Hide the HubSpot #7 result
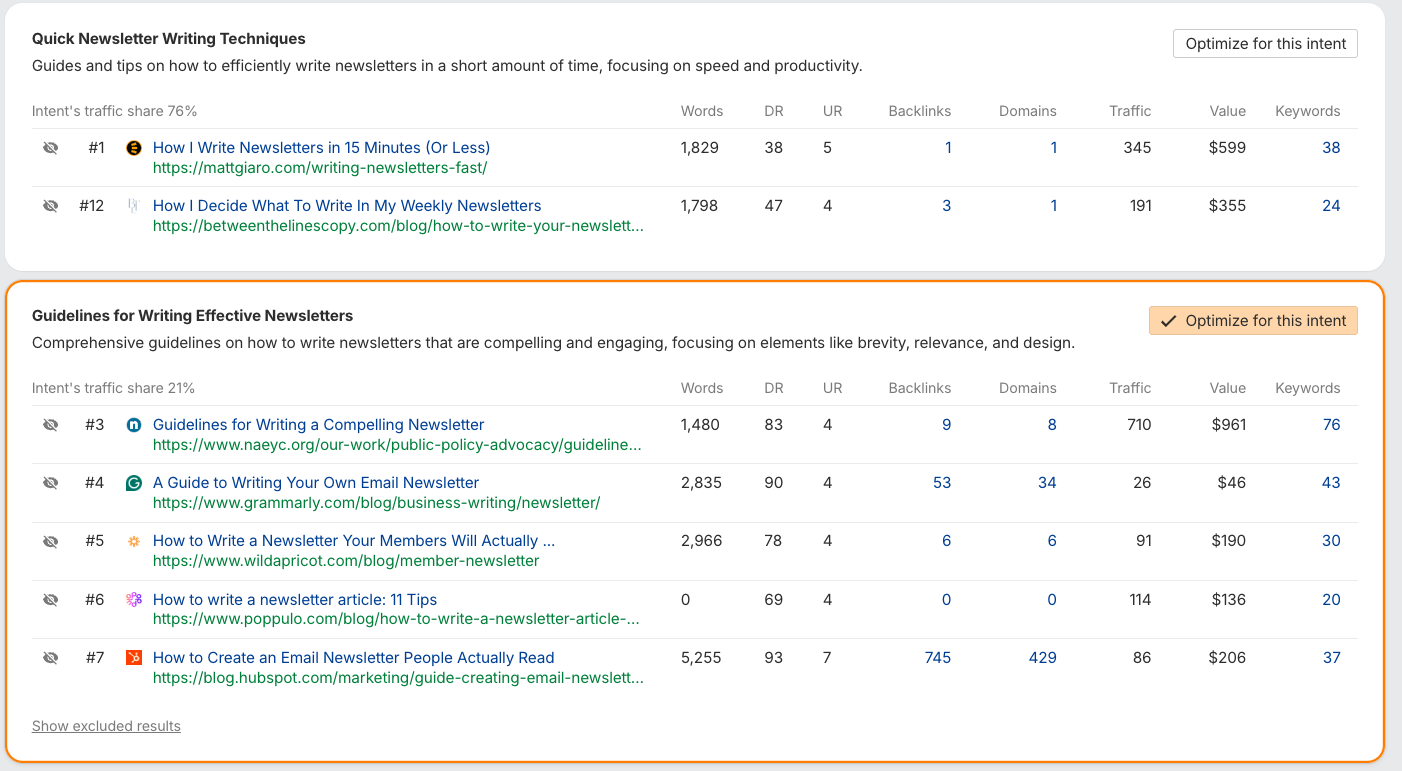1402x771 pixels. [x=50, y=657]
